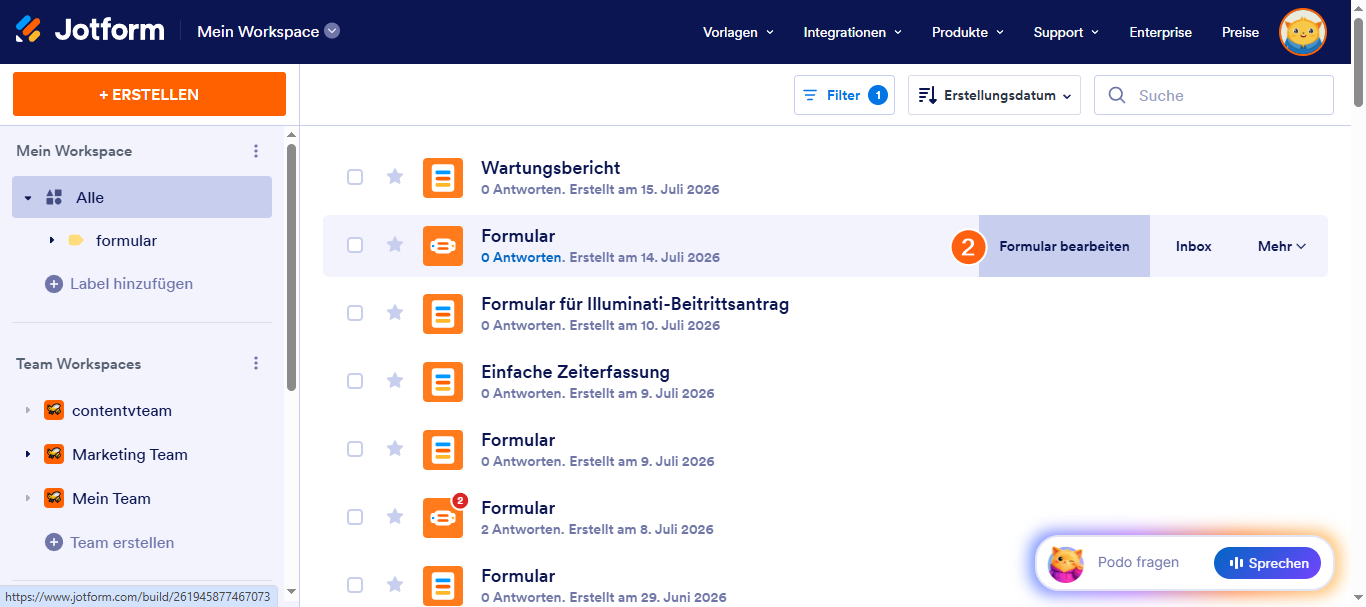Click the Einfache Zeiterfassung form icon

(x=443, y=382)
